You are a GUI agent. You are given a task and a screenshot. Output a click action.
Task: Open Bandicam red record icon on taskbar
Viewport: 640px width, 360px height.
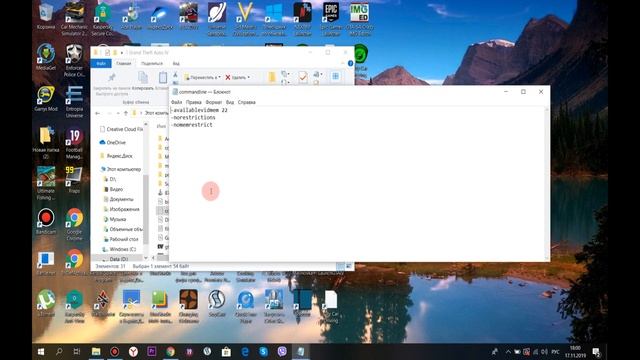click(115, 351)
